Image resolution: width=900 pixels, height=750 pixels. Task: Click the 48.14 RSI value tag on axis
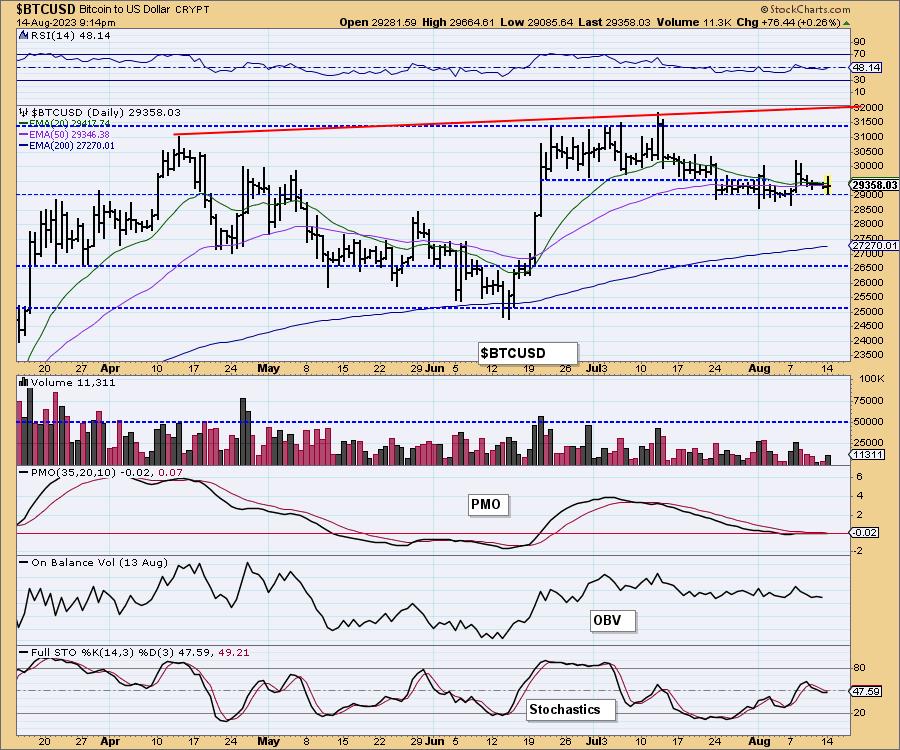867,68
